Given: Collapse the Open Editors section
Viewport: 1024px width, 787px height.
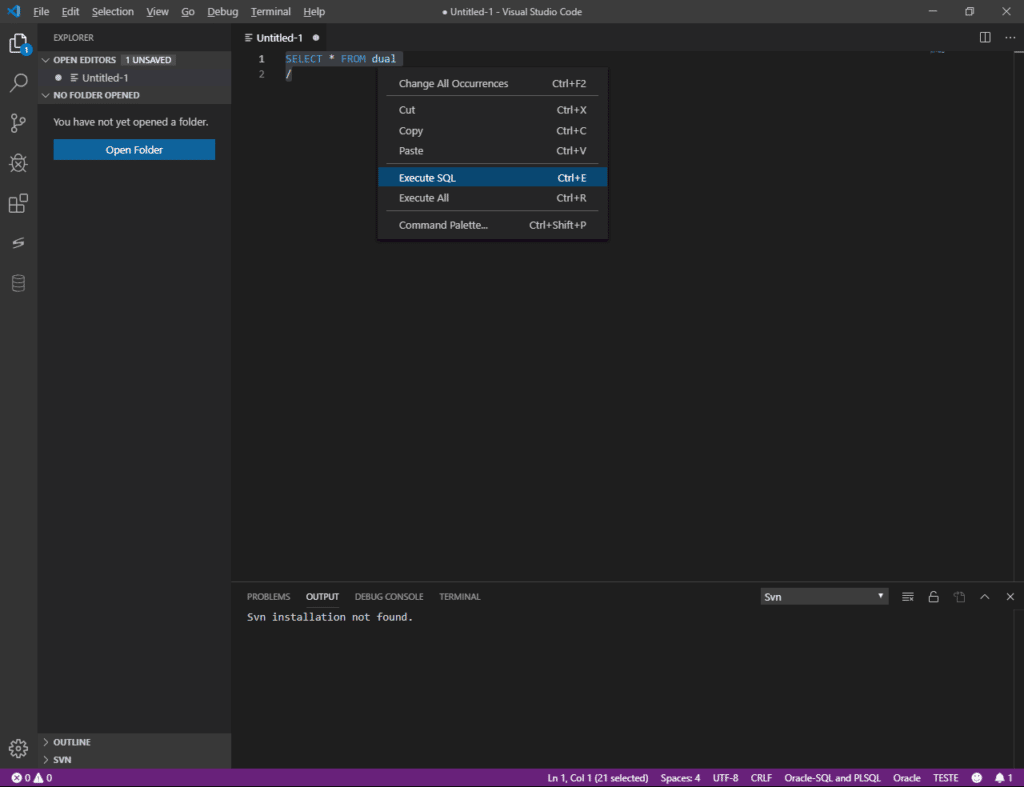Looking at the screenshot, I should [x=84, y=60].
